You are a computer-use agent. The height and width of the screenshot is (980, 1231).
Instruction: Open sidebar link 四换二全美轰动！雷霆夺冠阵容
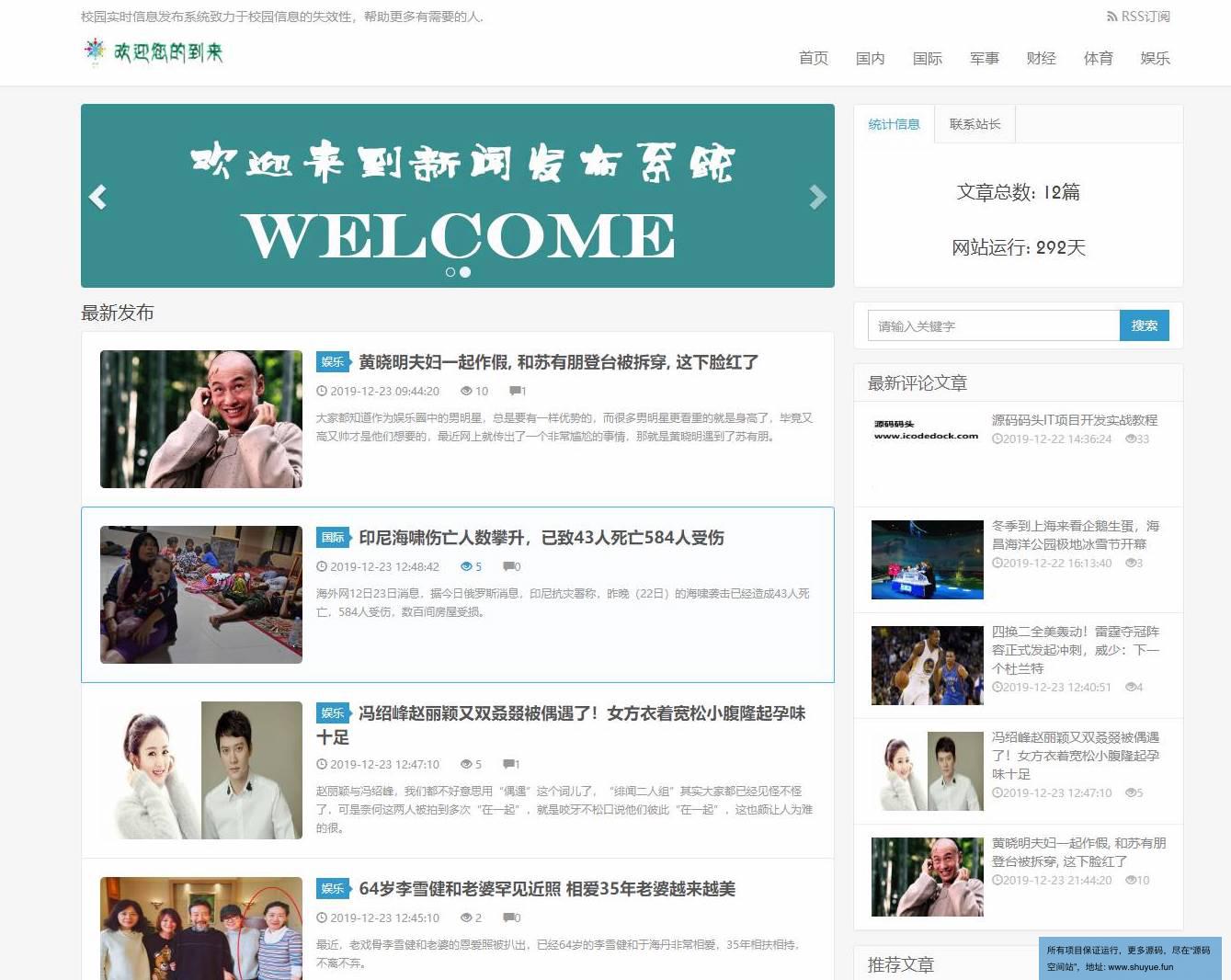tap(1076, 650)
